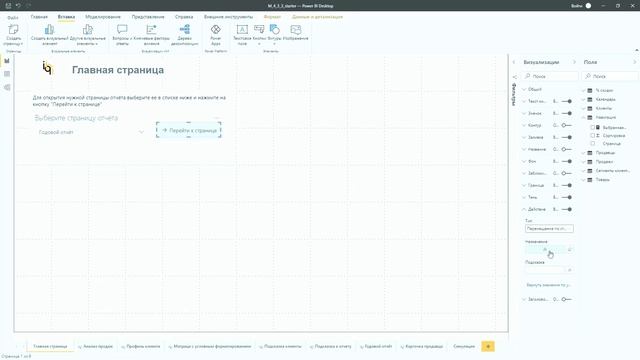Click the Save icon in title bar
The image size is (640, 360).
pos(8,6)
